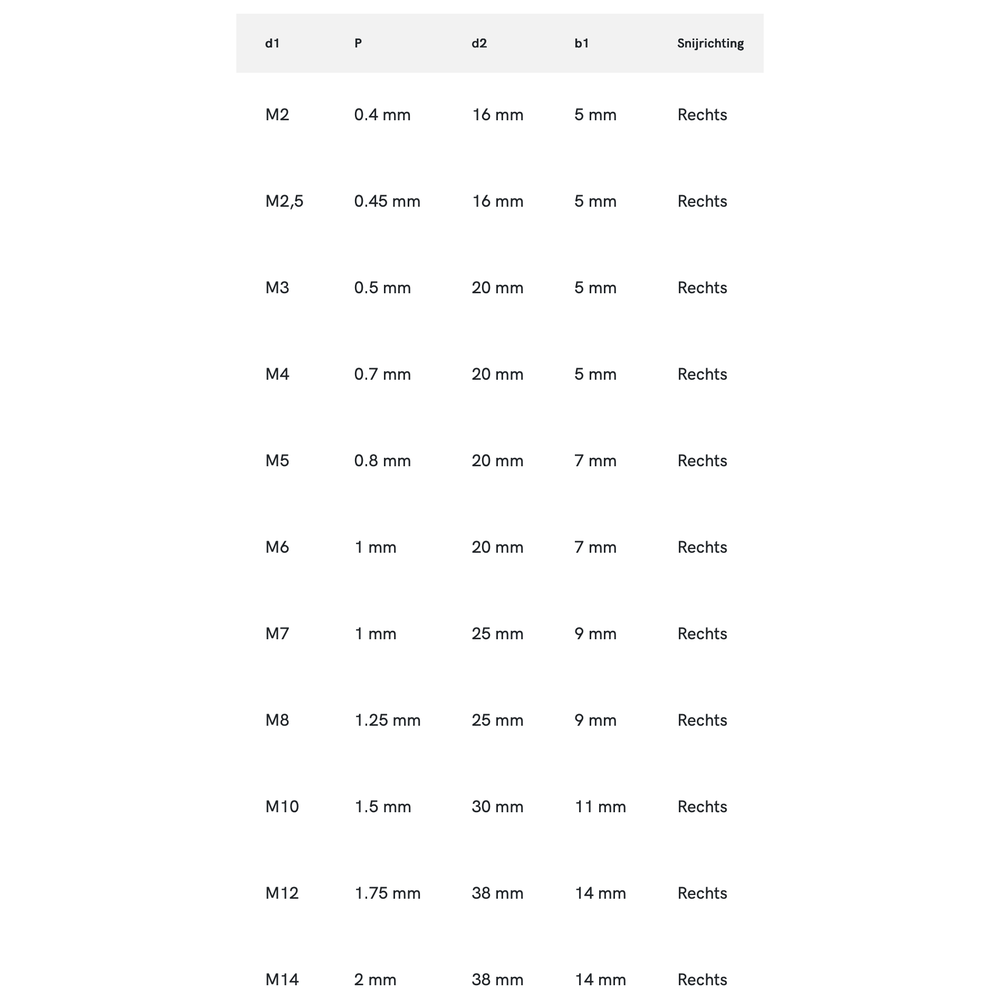Image resolution: width=1000 pixels, height=1000 pixels.
Task: Click the 11 mm b1 value
Action: click(x=600, y=807)
